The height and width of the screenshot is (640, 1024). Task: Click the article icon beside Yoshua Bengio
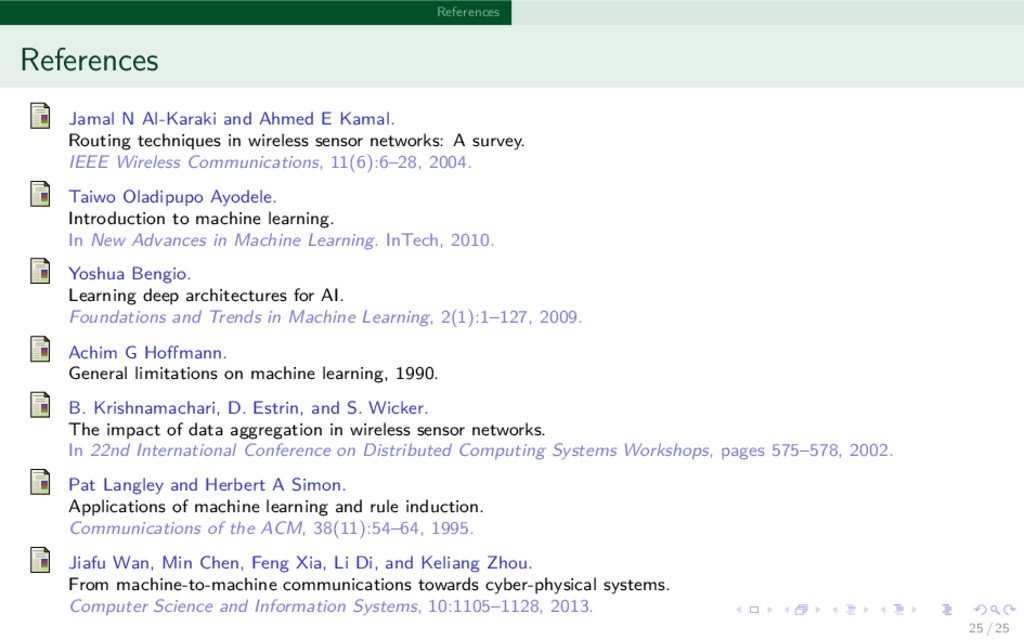tap(40, 271)
